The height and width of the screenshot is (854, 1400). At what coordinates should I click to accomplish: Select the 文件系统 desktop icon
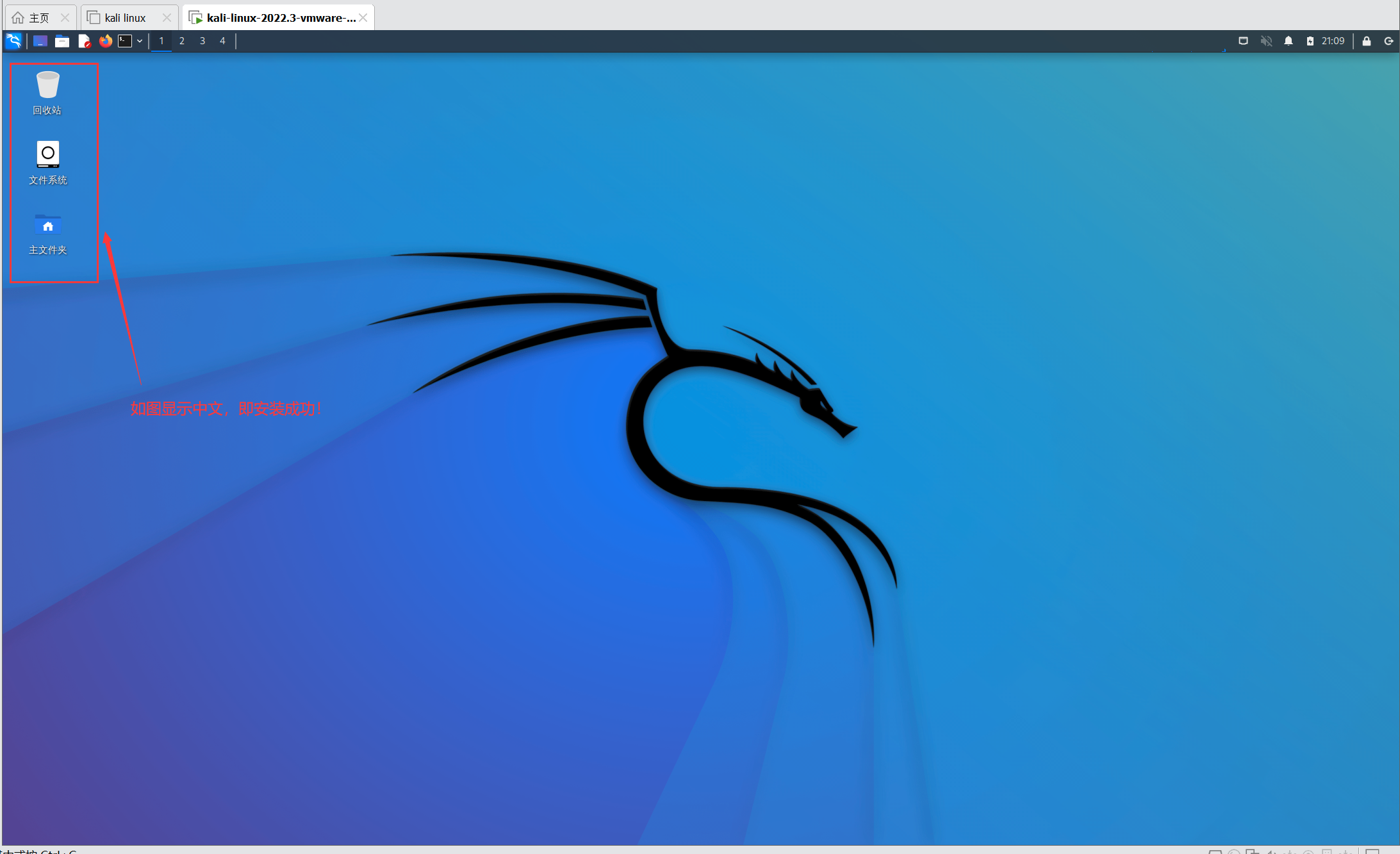point(47,163)
